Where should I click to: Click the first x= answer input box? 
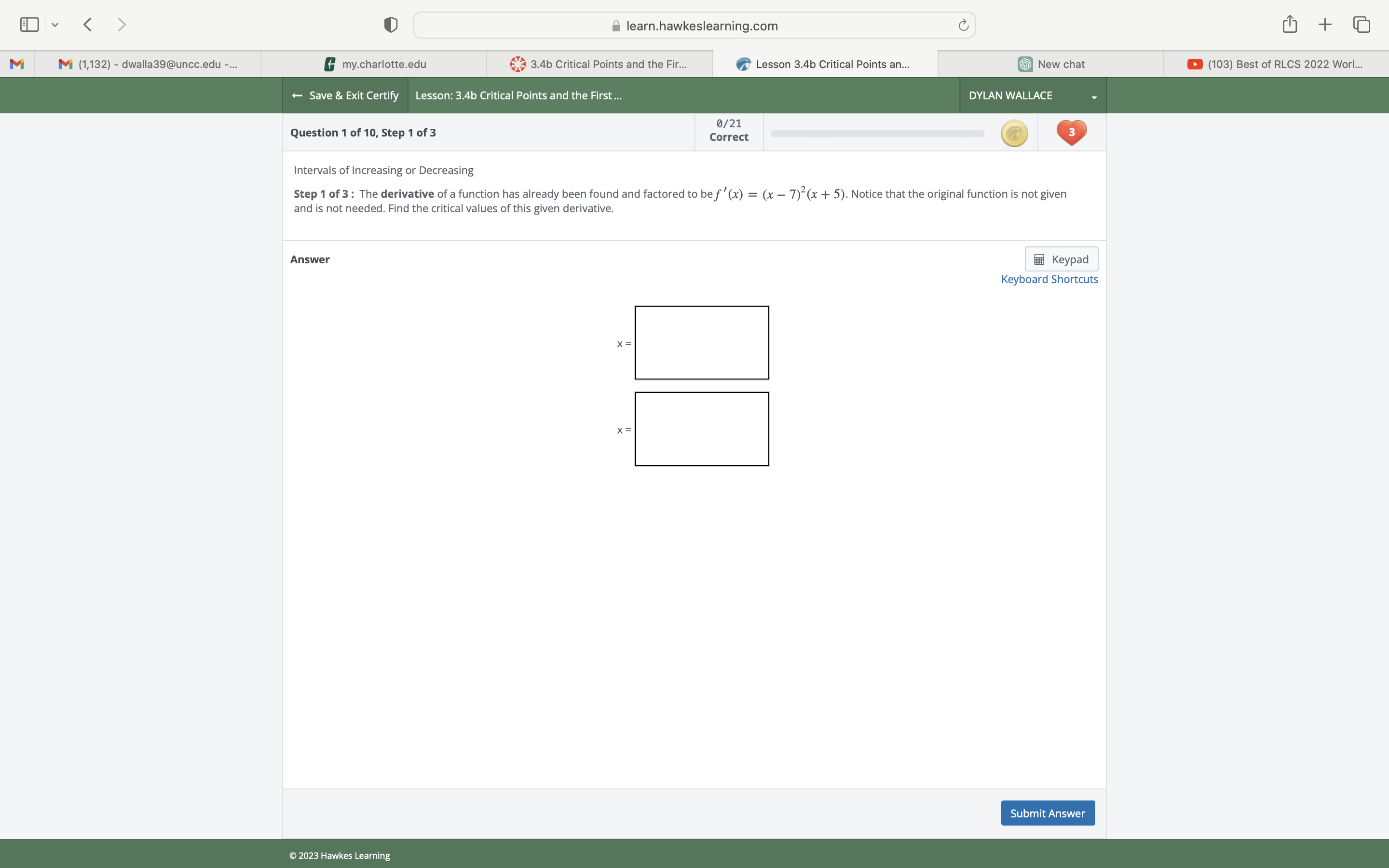[701, 342]
